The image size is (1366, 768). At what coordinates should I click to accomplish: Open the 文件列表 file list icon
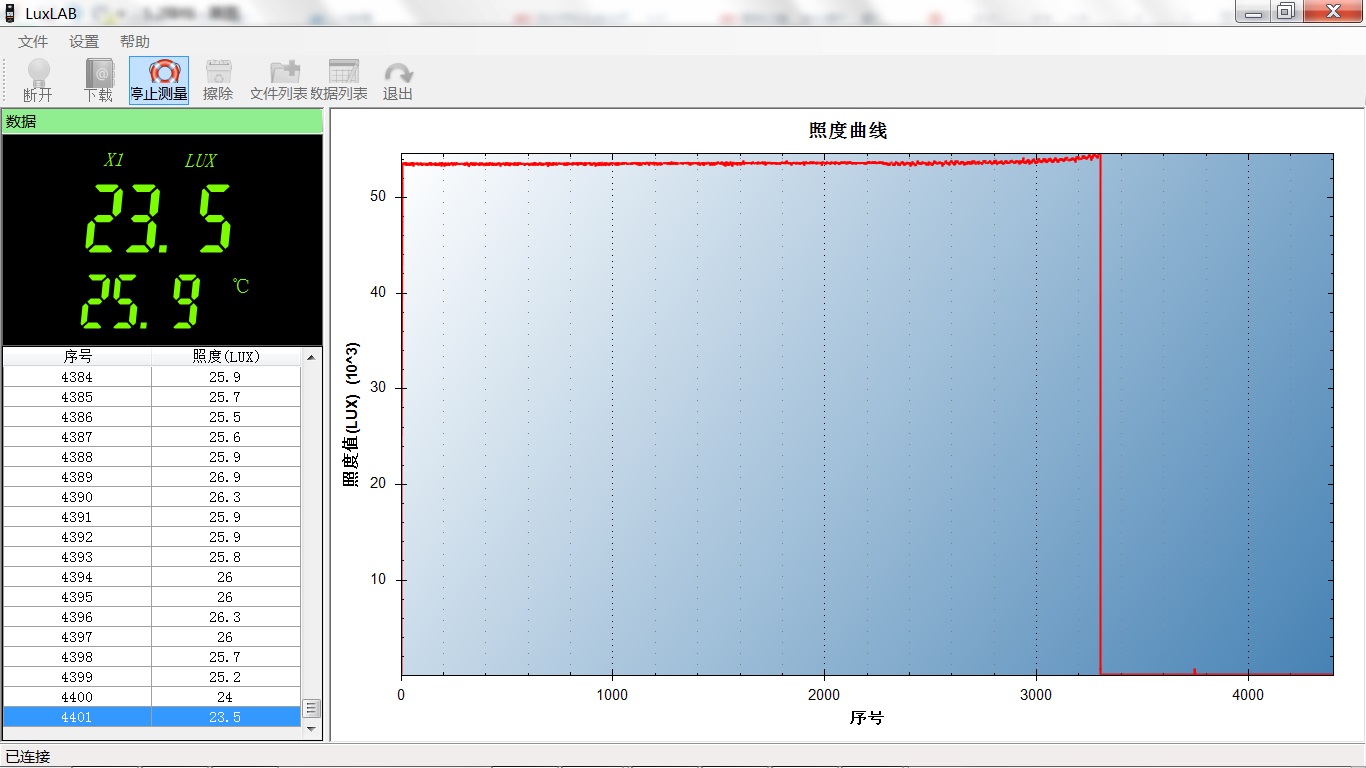[279, 80]
